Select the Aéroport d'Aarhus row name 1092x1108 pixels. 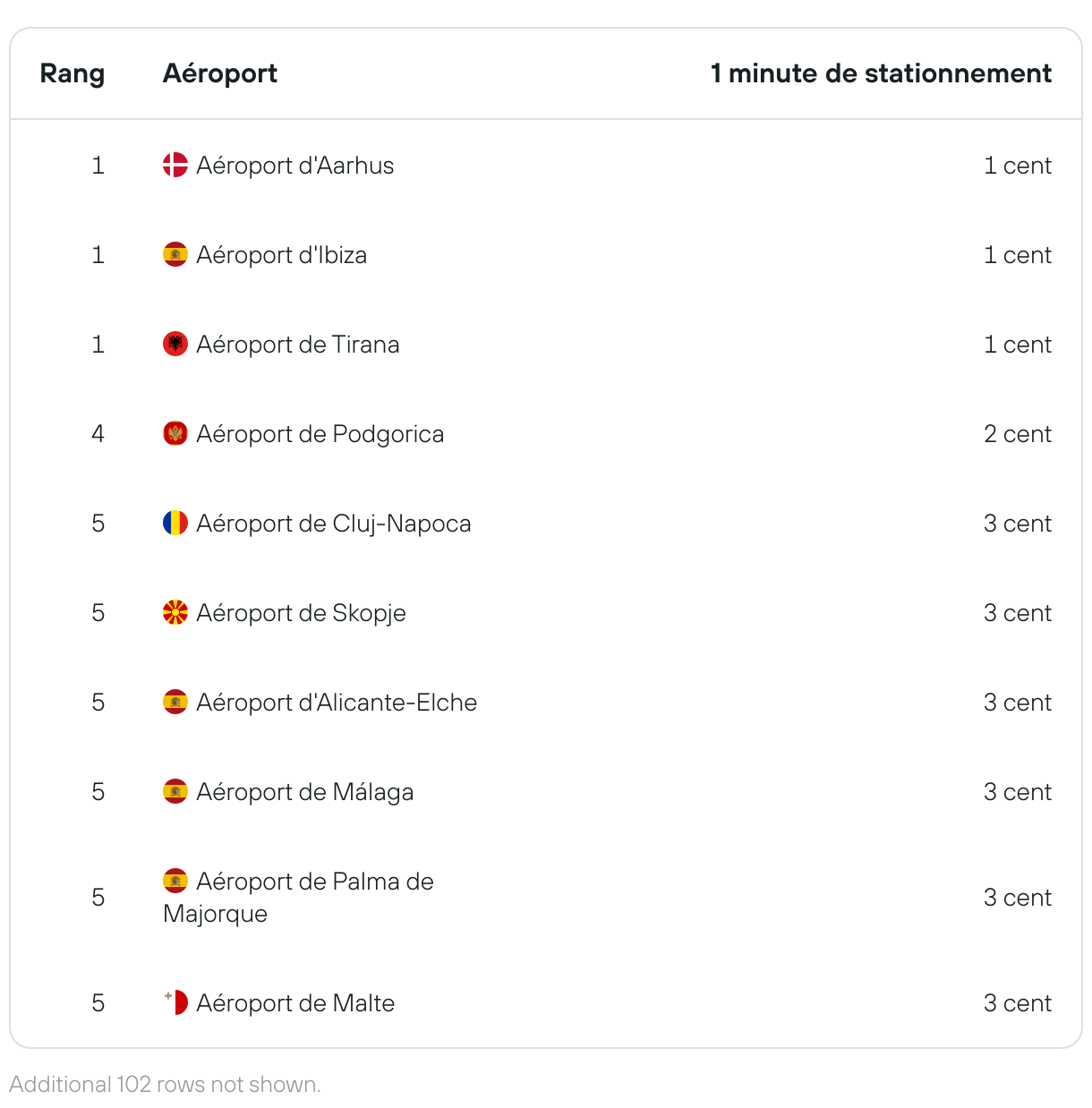click(295, 166)
